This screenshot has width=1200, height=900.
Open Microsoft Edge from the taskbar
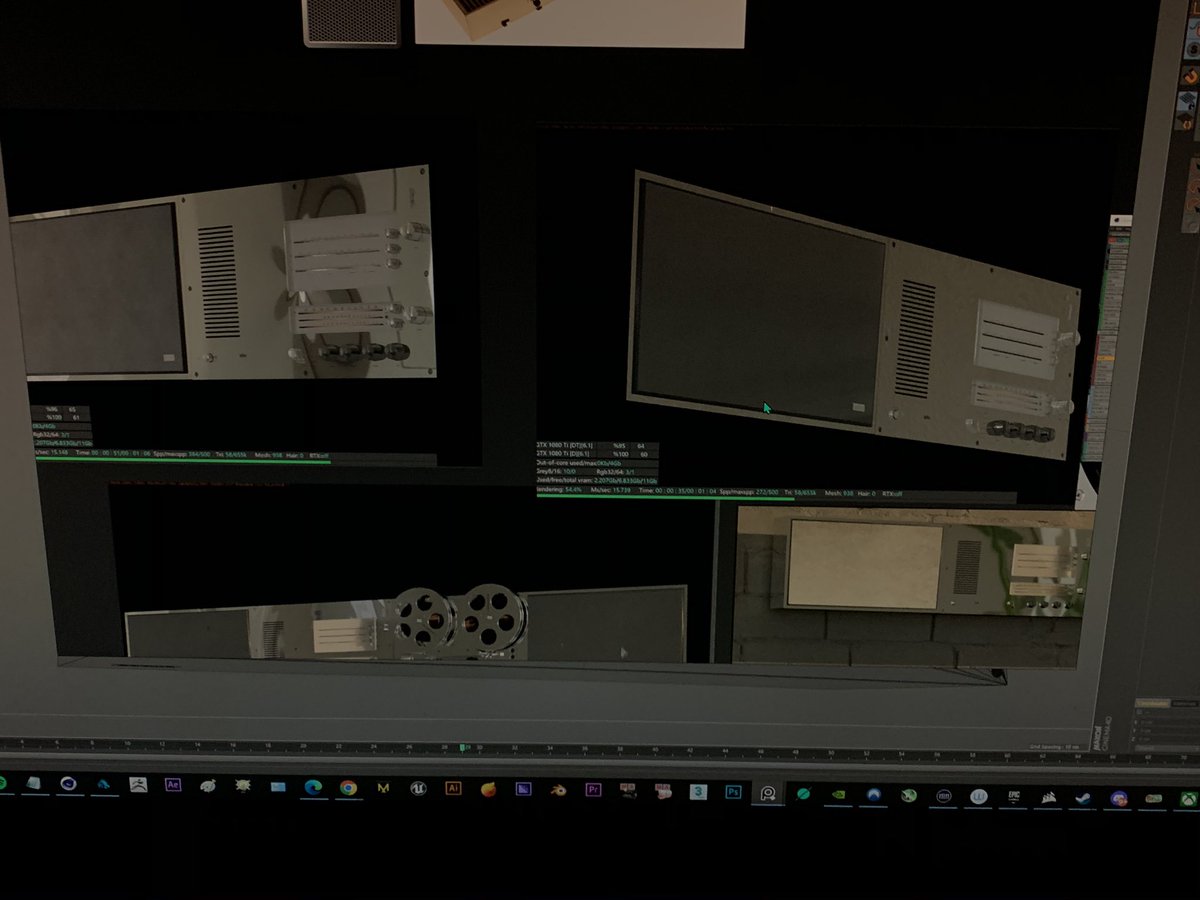(313, 786)
